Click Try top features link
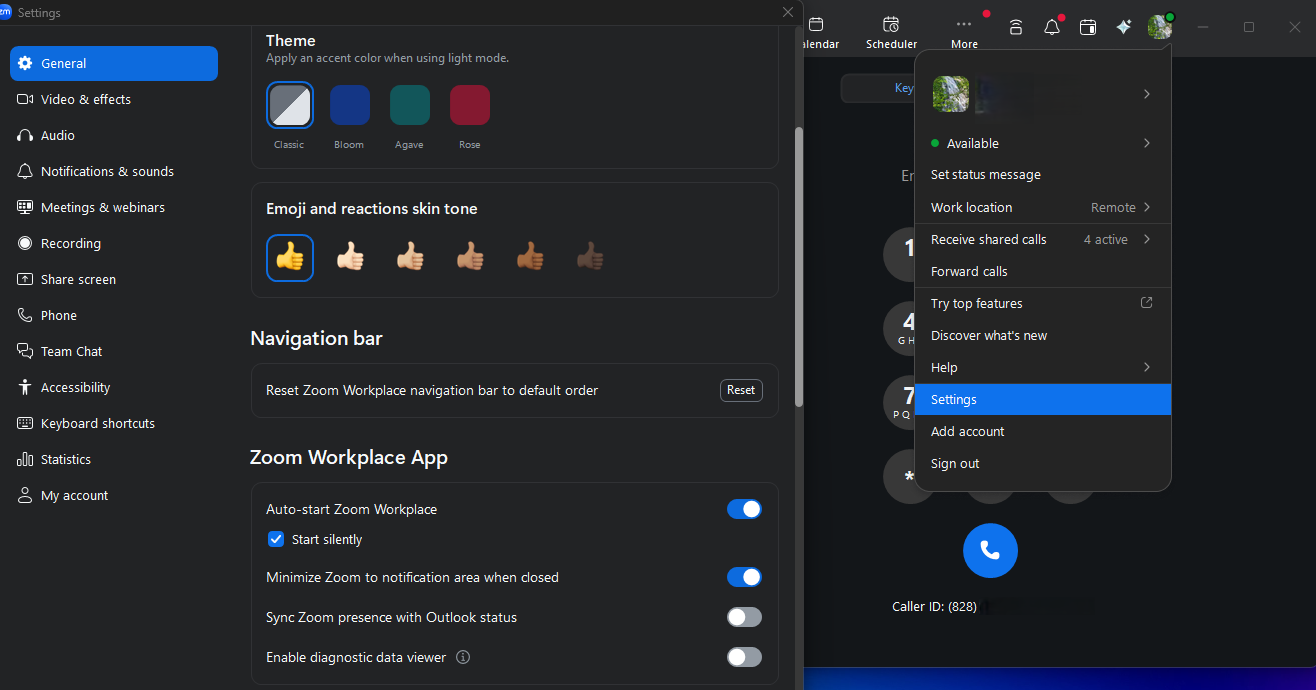This screenshot has height=690, width=1316. (977, 303)
